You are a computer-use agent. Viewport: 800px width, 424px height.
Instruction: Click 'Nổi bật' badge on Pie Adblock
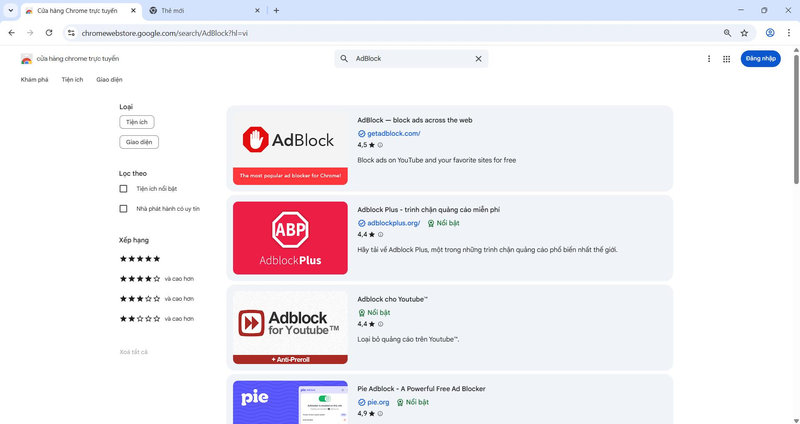coord(413,402)
